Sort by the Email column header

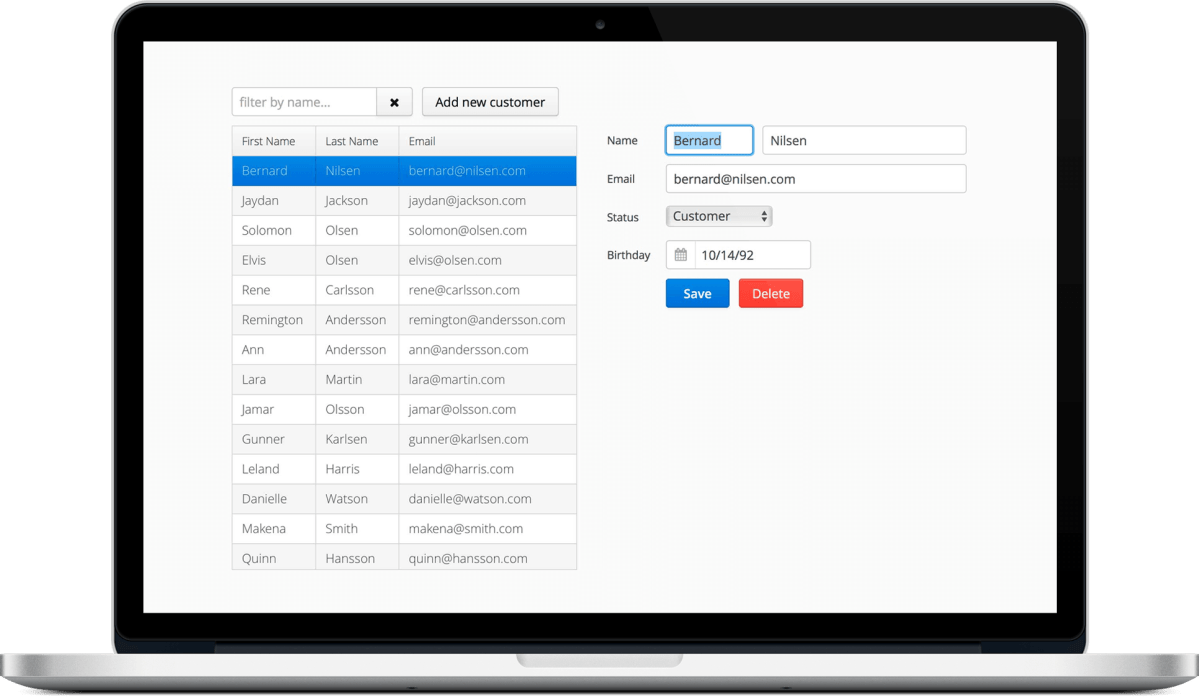pos(422,140)
